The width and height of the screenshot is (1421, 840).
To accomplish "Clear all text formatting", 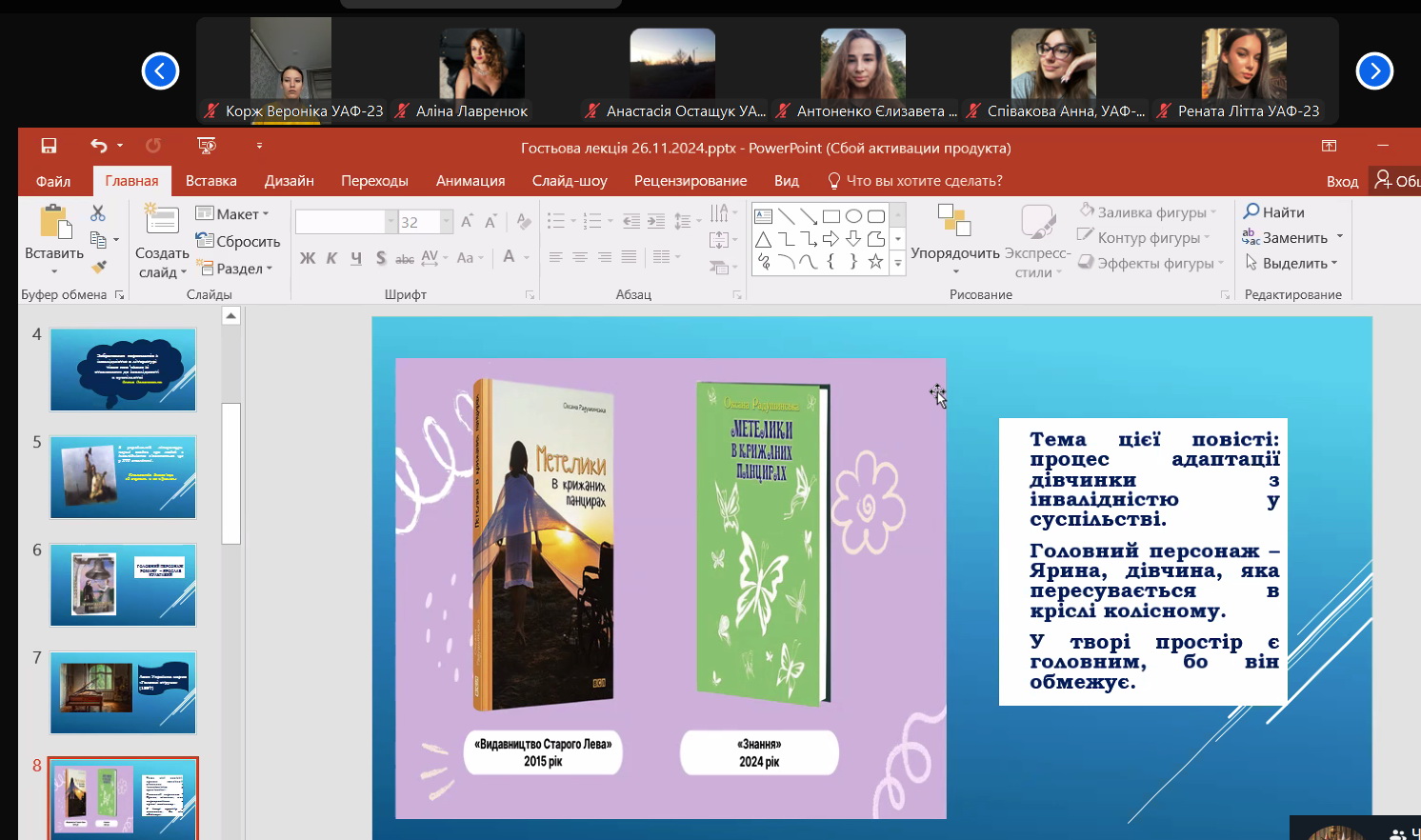I will point(523,222).
